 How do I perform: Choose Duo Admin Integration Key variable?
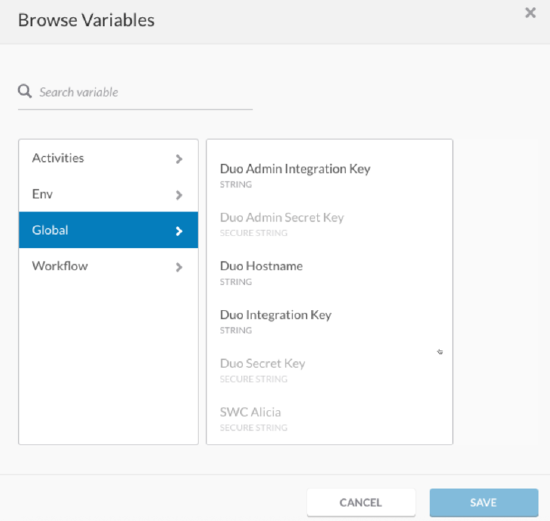(329, 175)
